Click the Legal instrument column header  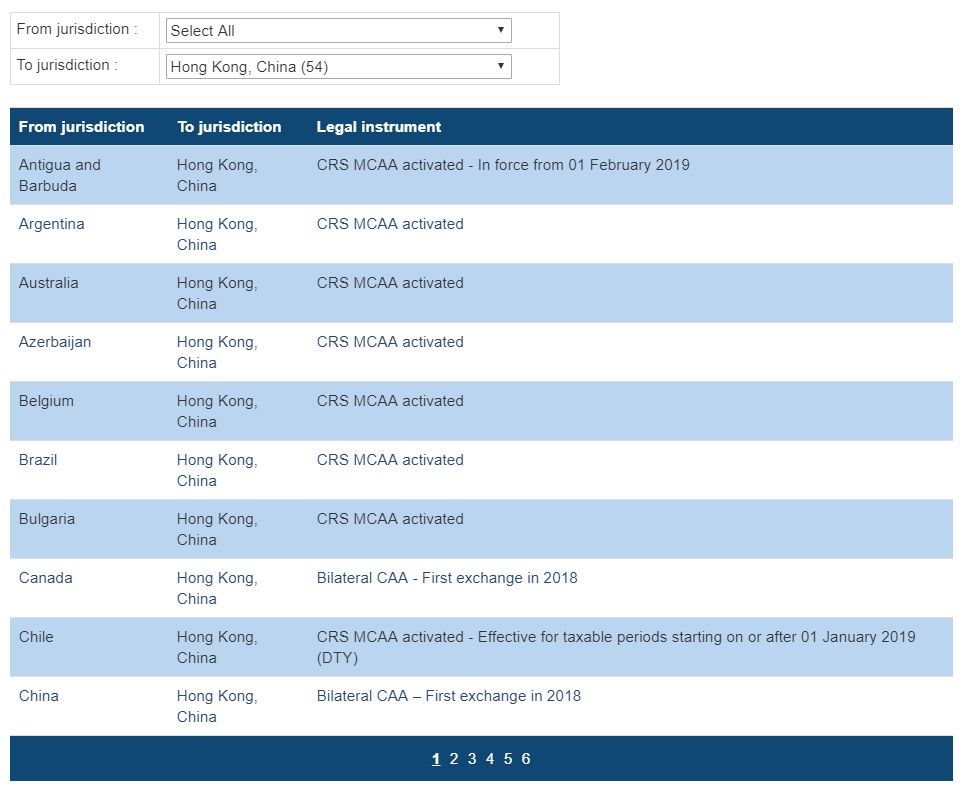tap(379, 127)
